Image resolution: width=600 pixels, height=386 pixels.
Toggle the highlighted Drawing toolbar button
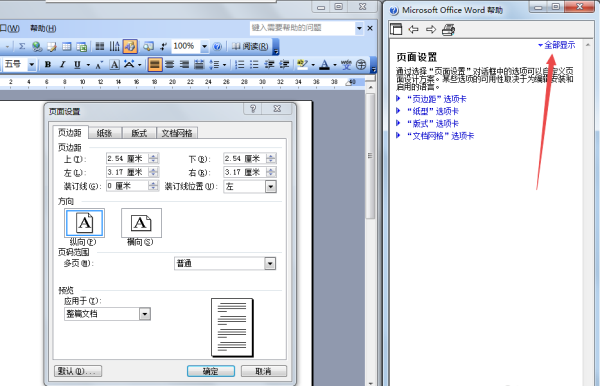click(130, 46)
